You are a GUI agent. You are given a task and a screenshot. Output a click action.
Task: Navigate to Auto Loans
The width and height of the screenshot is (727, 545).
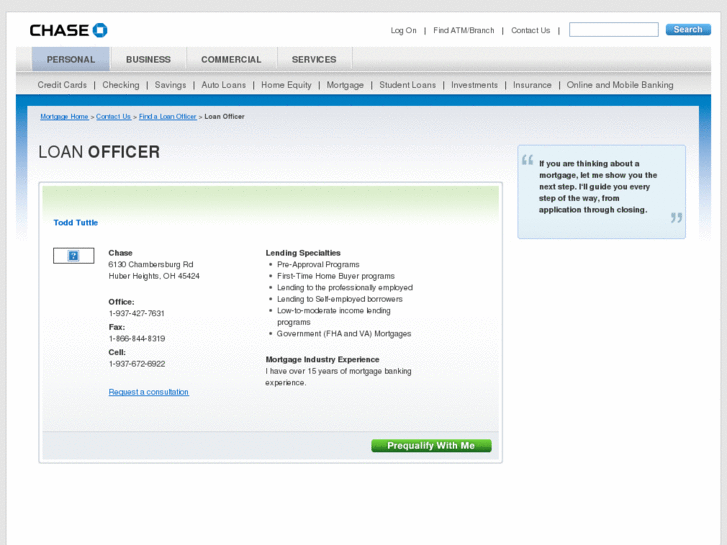coord(223,85)
